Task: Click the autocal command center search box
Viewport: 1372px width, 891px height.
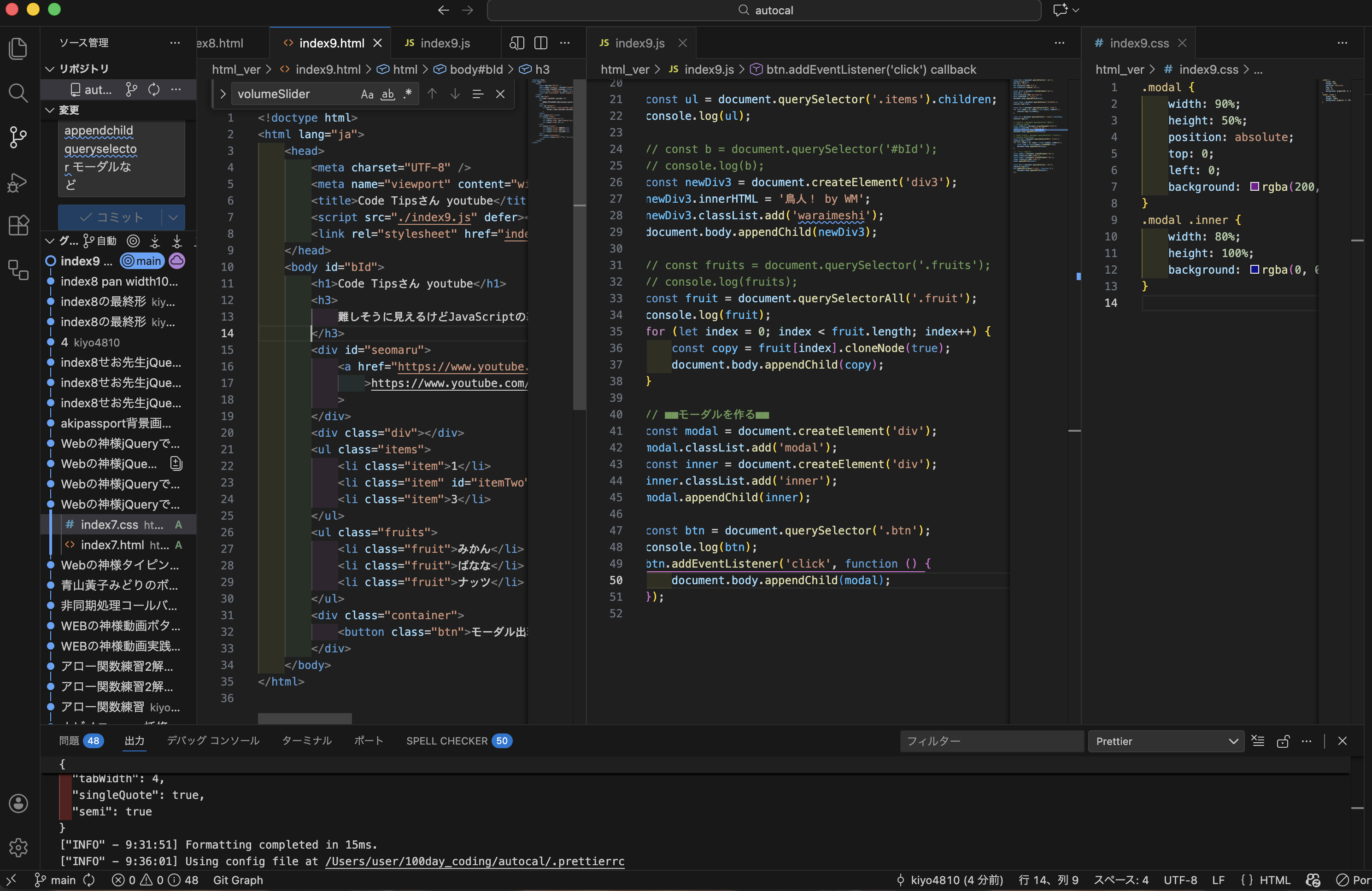Action: tap(764, 10)
